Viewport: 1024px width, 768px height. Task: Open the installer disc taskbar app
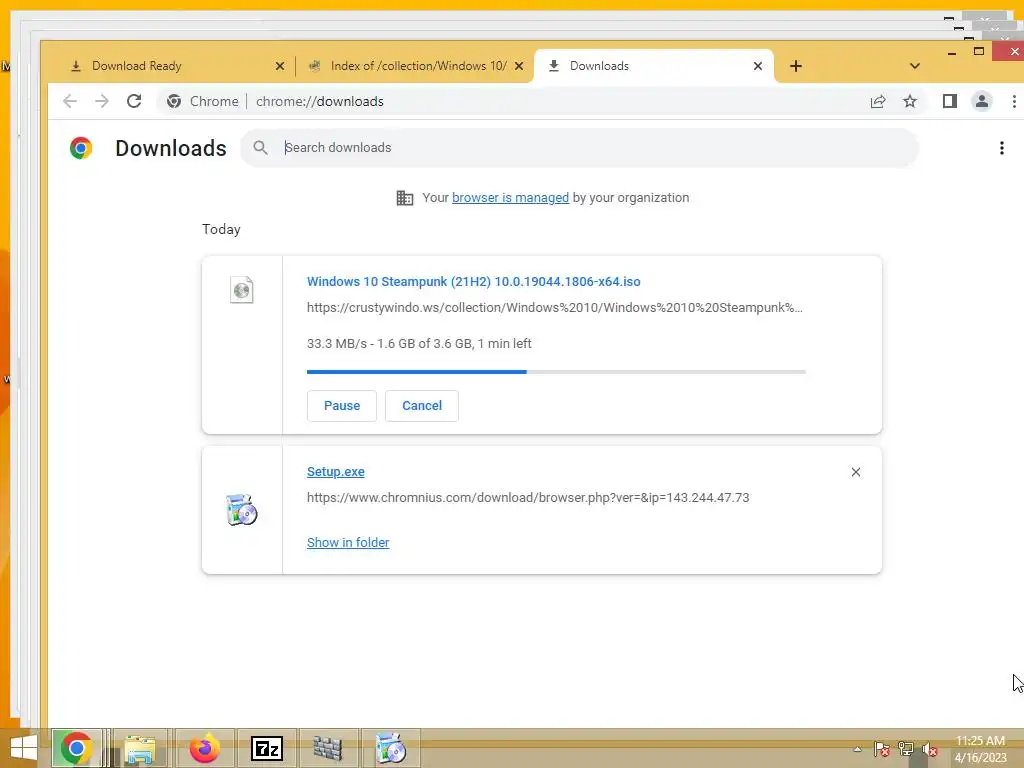pos(391,748)
